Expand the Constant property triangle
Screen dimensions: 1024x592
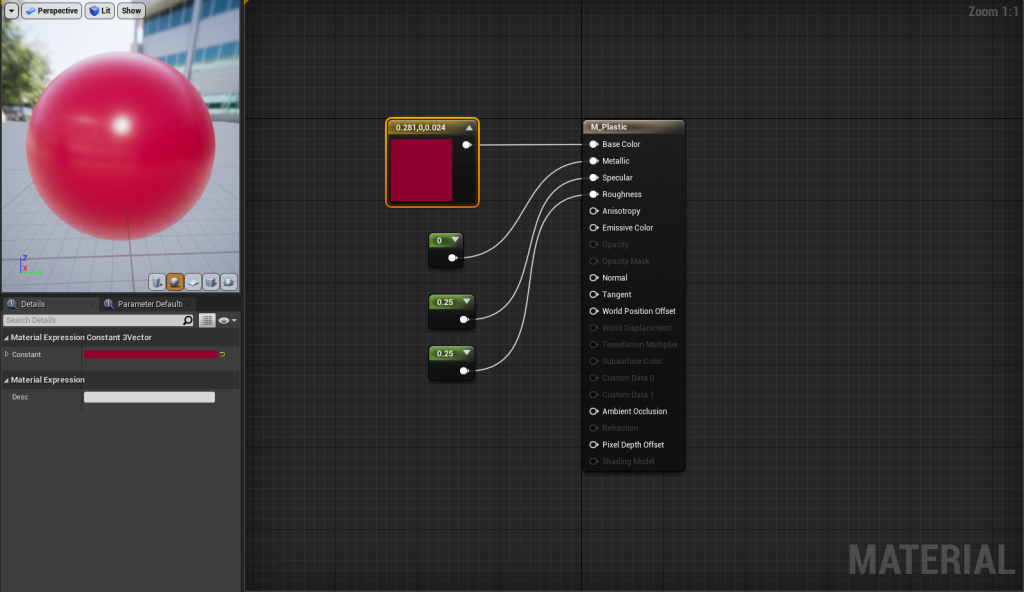point(7,354)
